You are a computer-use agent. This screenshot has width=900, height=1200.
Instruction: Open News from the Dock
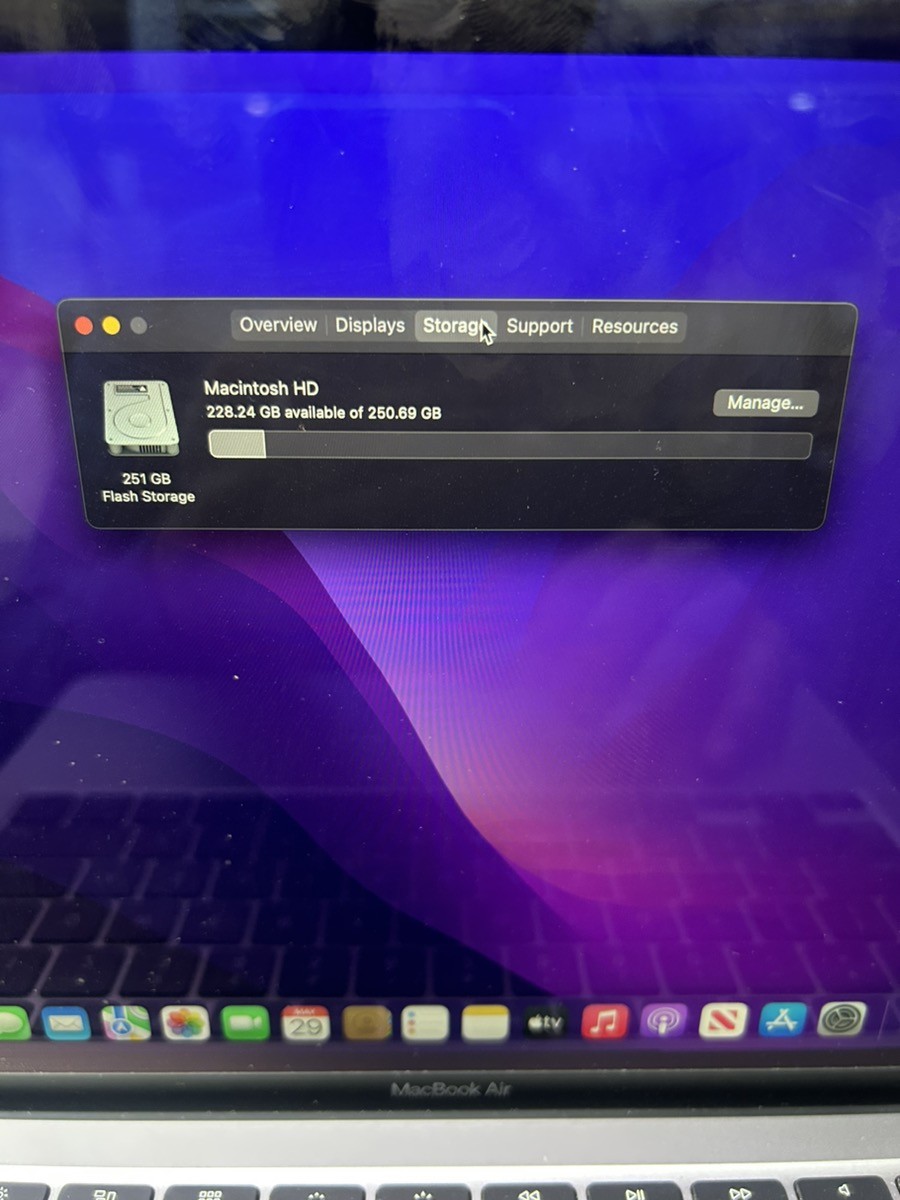(x=724, y=1021)
